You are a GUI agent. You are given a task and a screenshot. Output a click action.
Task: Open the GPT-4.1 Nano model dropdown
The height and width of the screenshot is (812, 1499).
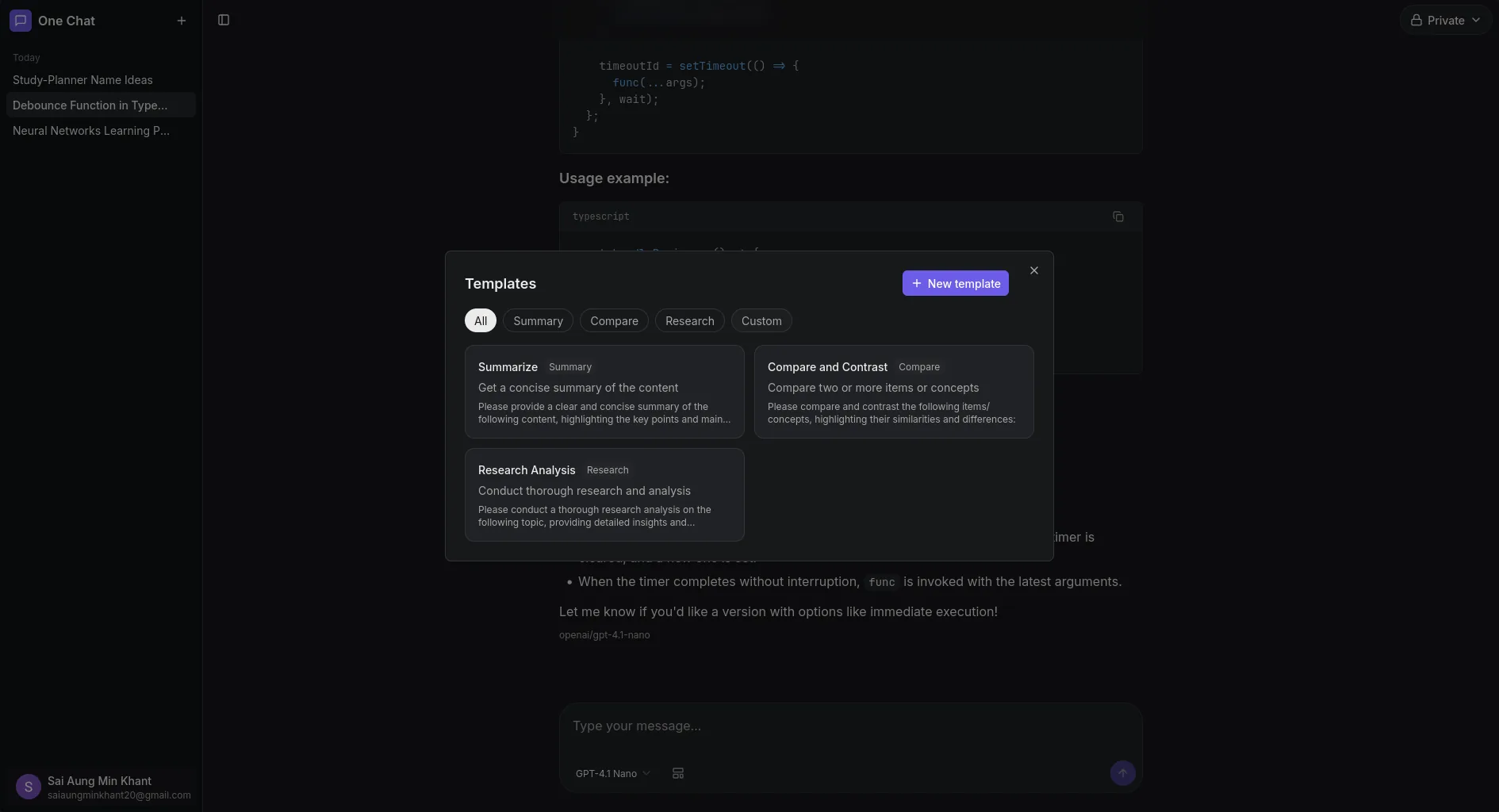click(612, 773)
